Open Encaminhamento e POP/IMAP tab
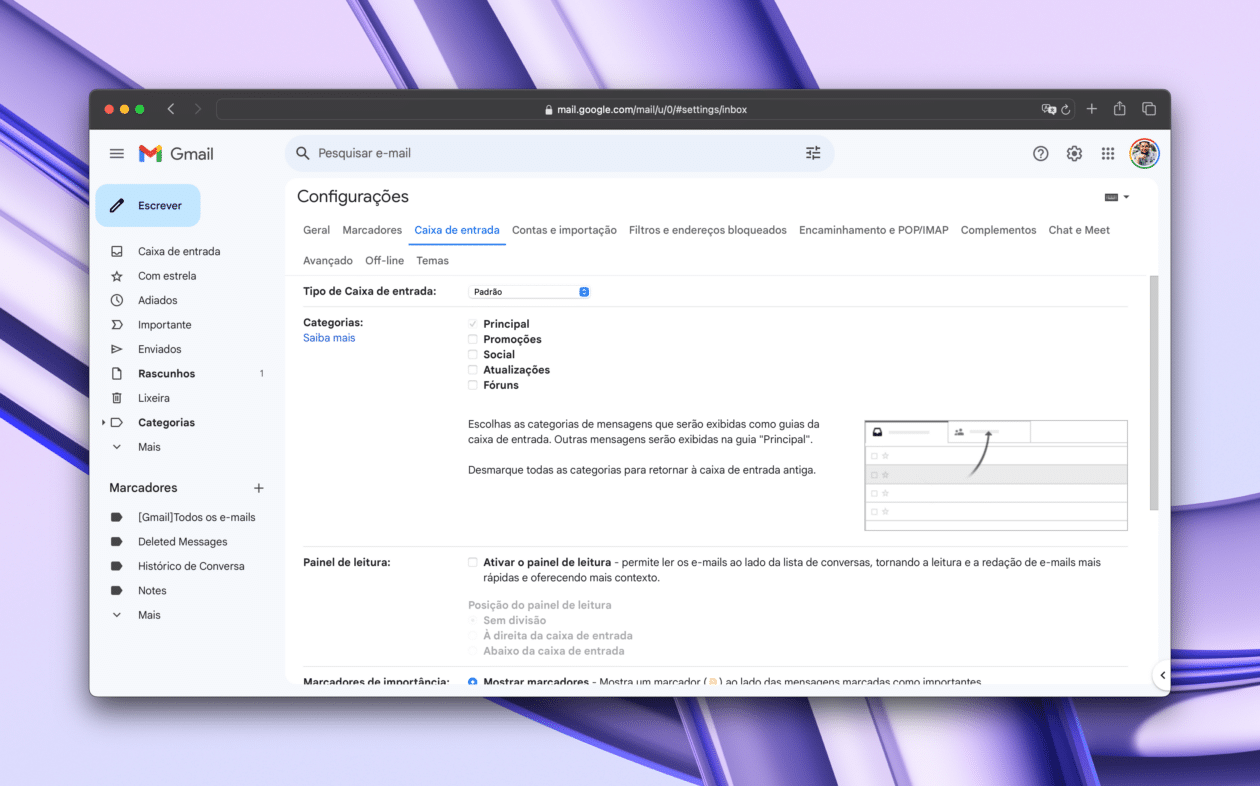The width and height of the screenshot is (1260, 786). coord(874,230)
